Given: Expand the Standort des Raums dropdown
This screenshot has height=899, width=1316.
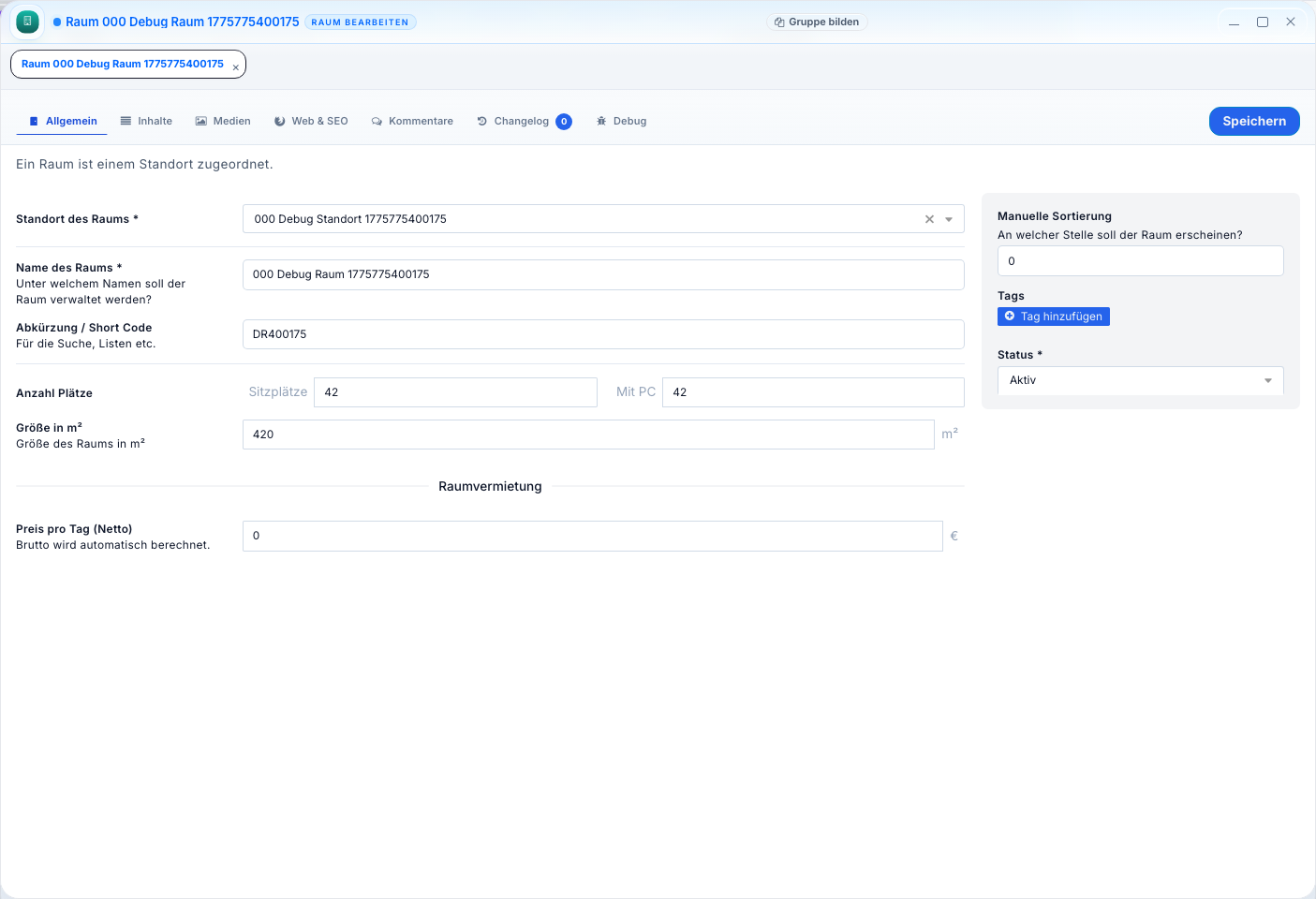Looking at the screenshot, I should (x=949, y=219).
